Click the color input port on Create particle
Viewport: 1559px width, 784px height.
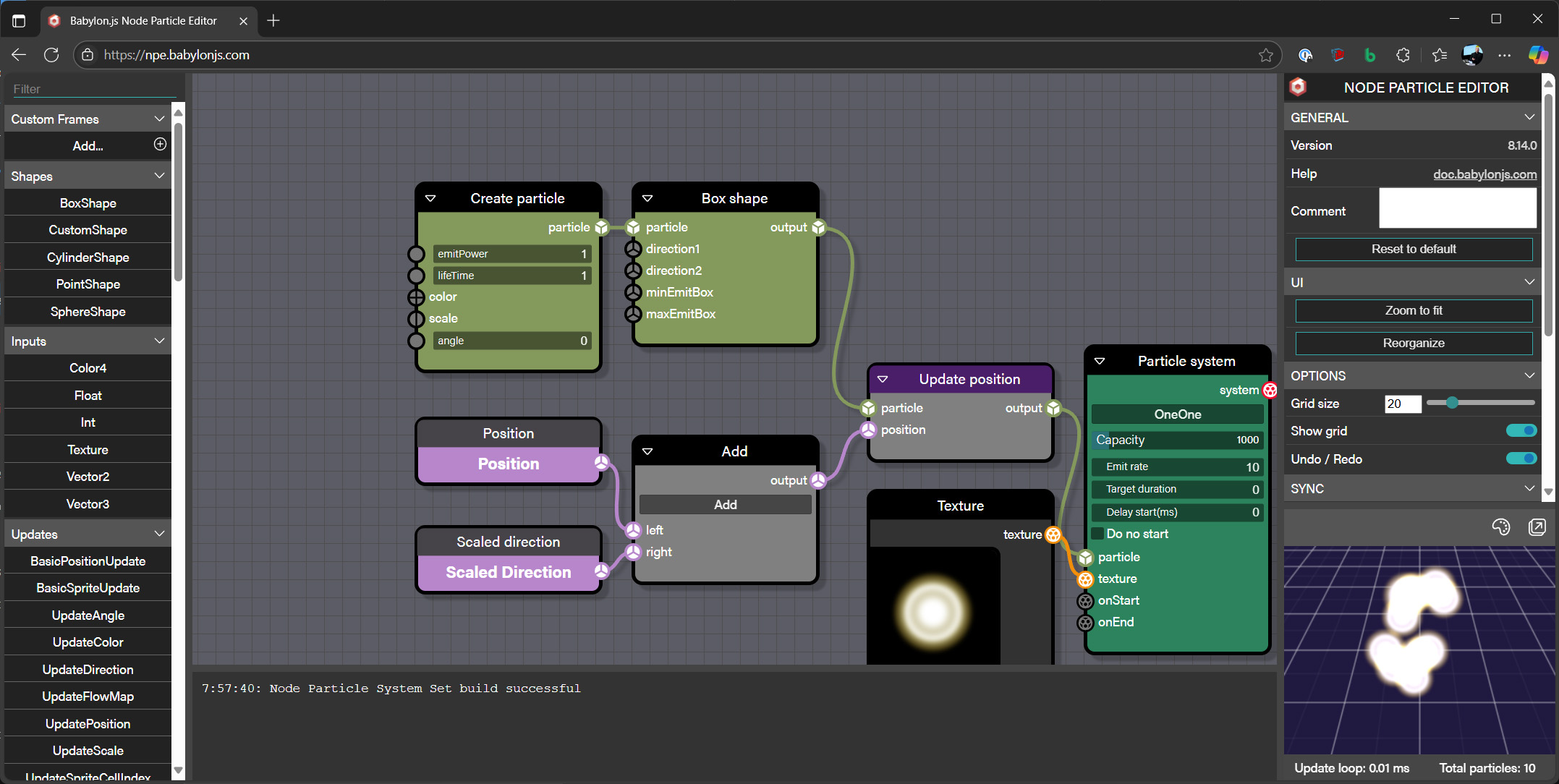416,297
